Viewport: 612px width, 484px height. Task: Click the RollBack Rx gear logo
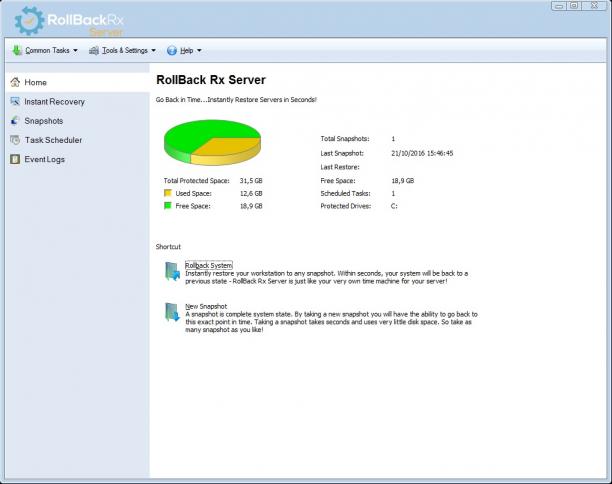[29, 21]
